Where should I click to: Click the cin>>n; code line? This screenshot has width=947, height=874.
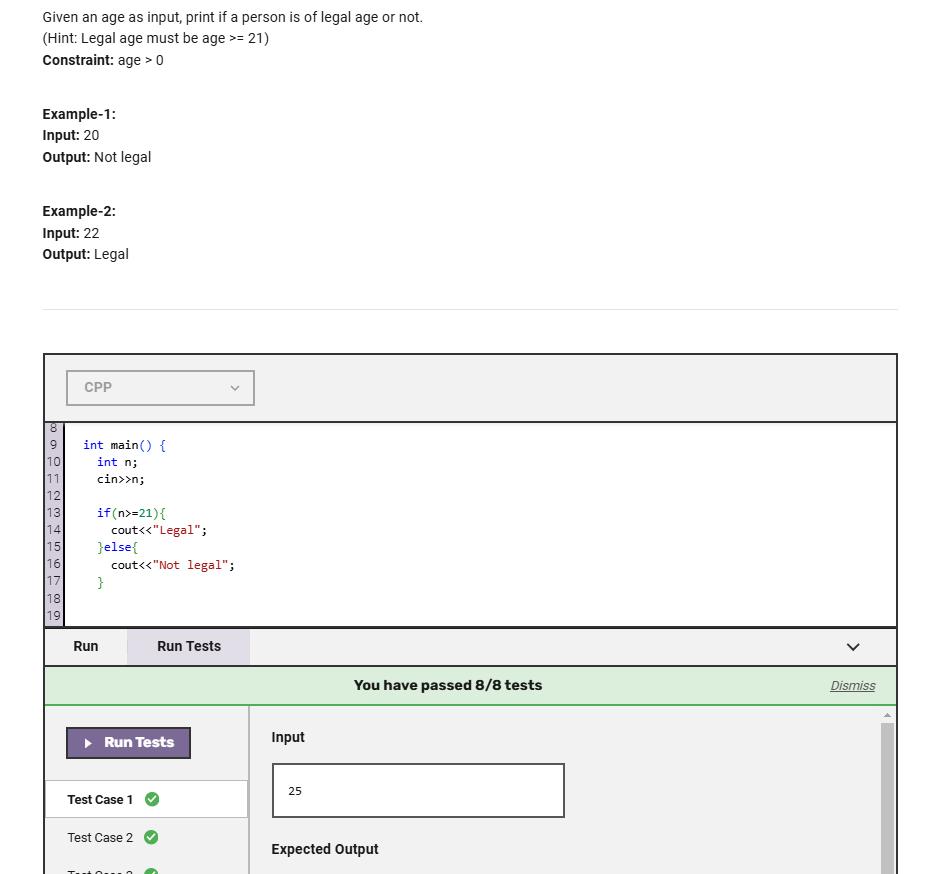[121, 479]
